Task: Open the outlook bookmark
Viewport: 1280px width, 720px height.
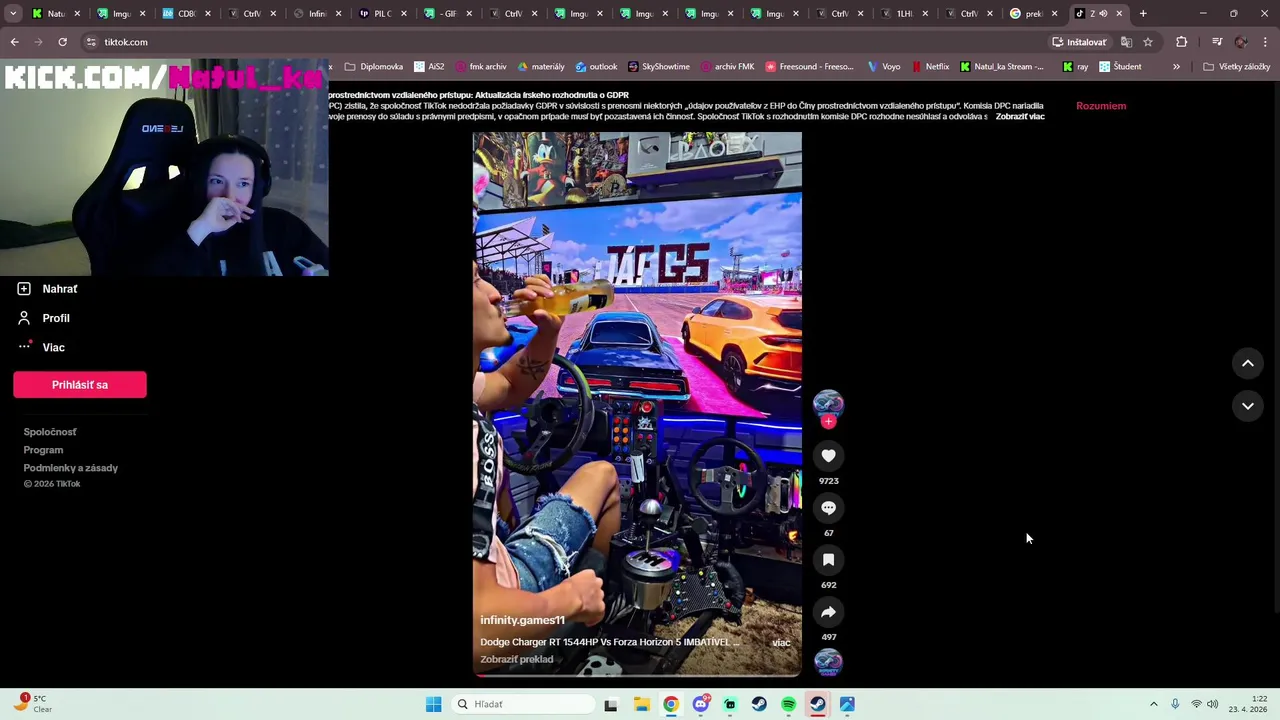Action: 596,67
